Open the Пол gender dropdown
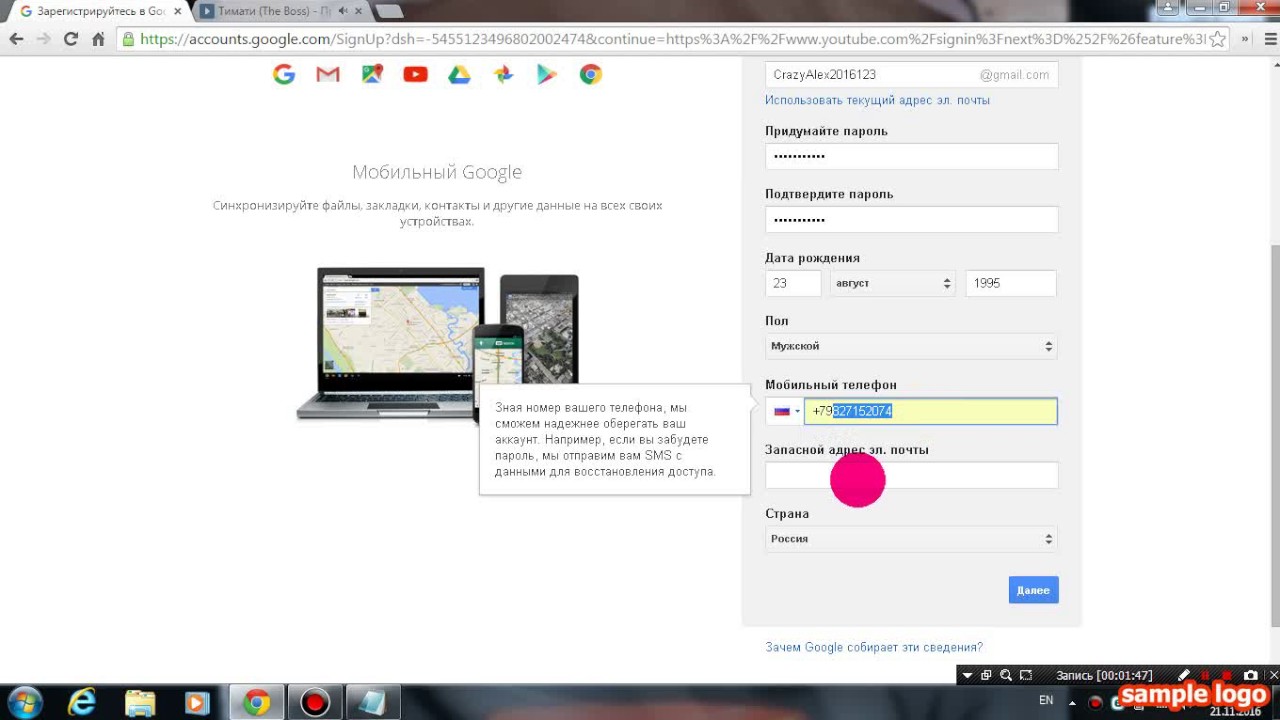The height and width of the screenshot is (720, 1280). [911, 346]
